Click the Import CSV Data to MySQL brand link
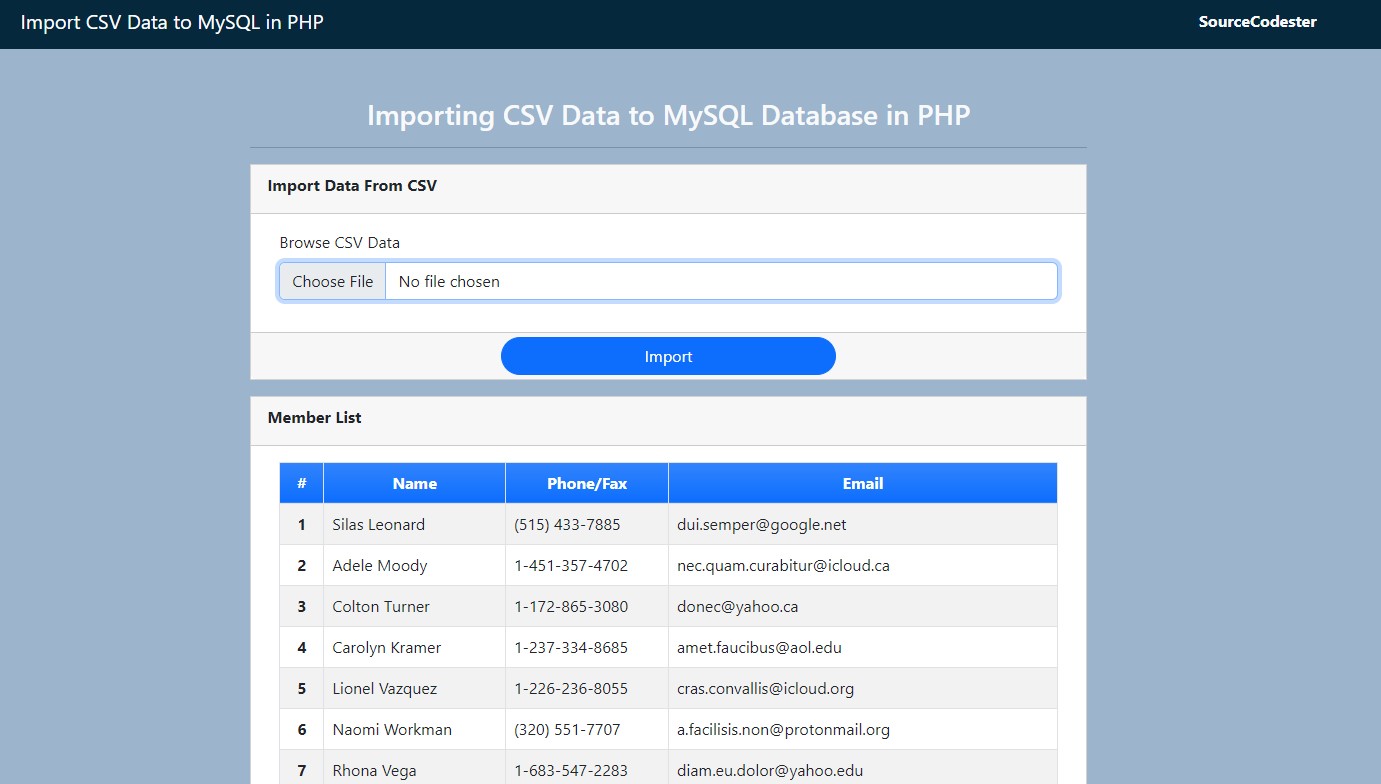1381x784 pixels. coord(172,21)
